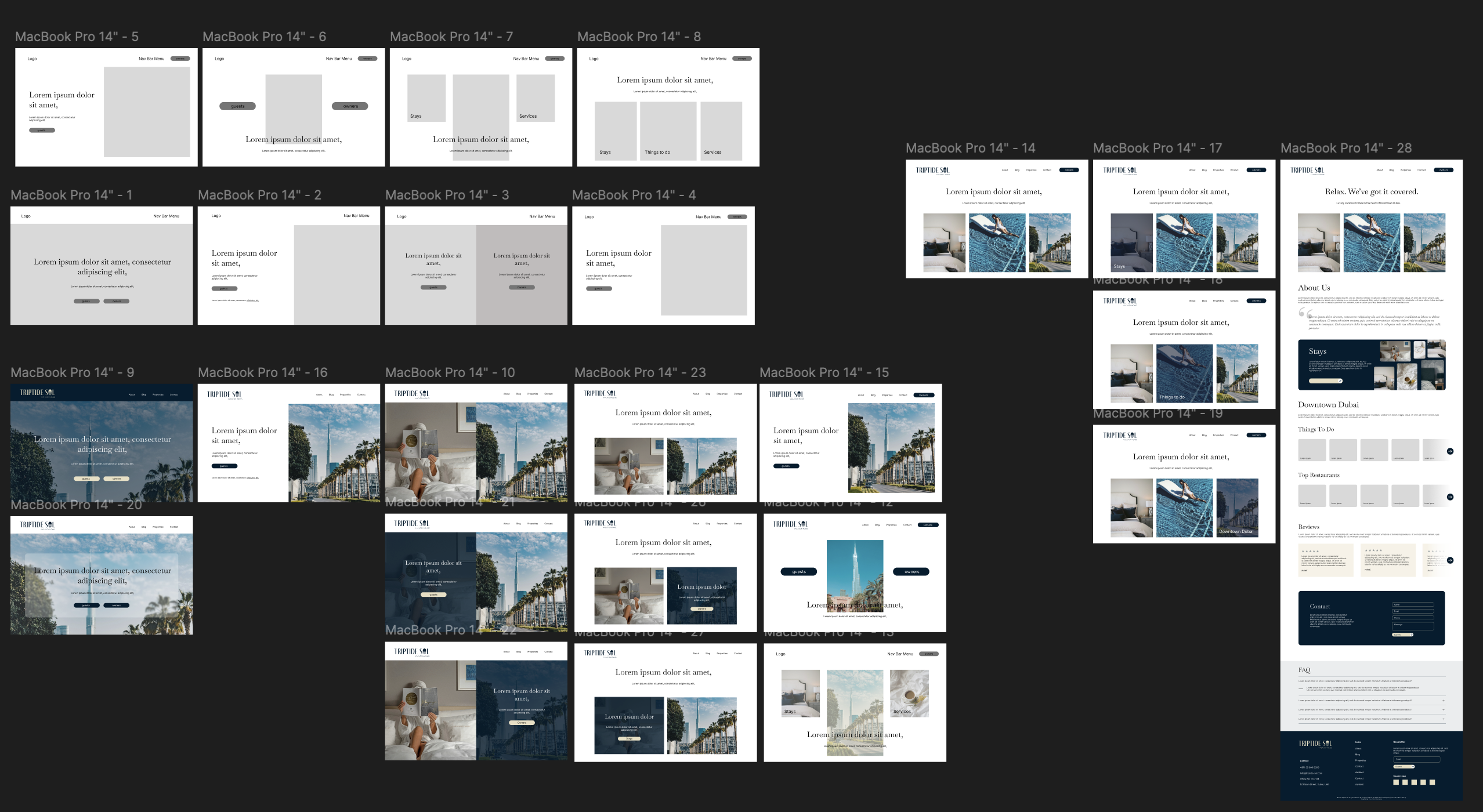Select the frame label MacBook Pro 14" - 5
This screenshot has width=1483, height=812.
(x=77, y=37)
